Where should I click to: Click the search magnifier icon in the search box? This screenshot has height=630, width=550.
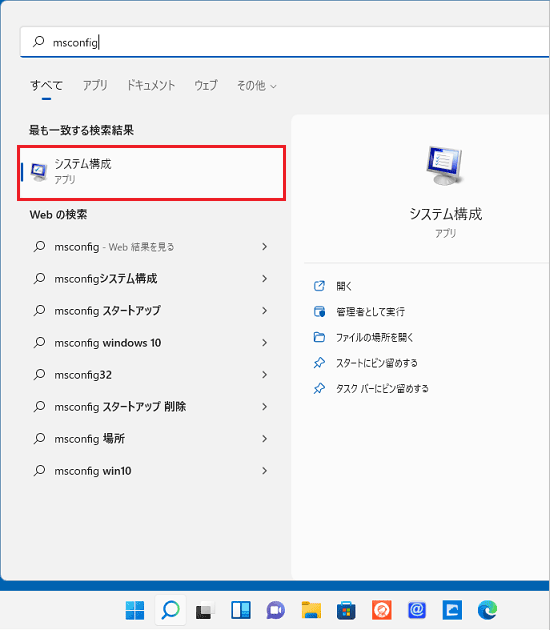[x=39, y=41]
